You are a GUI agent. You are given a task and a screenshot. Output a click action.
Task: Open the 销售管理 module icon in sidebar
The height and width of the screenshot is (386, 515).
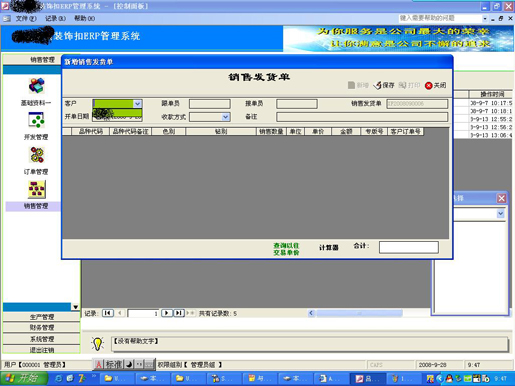[37, 189]
